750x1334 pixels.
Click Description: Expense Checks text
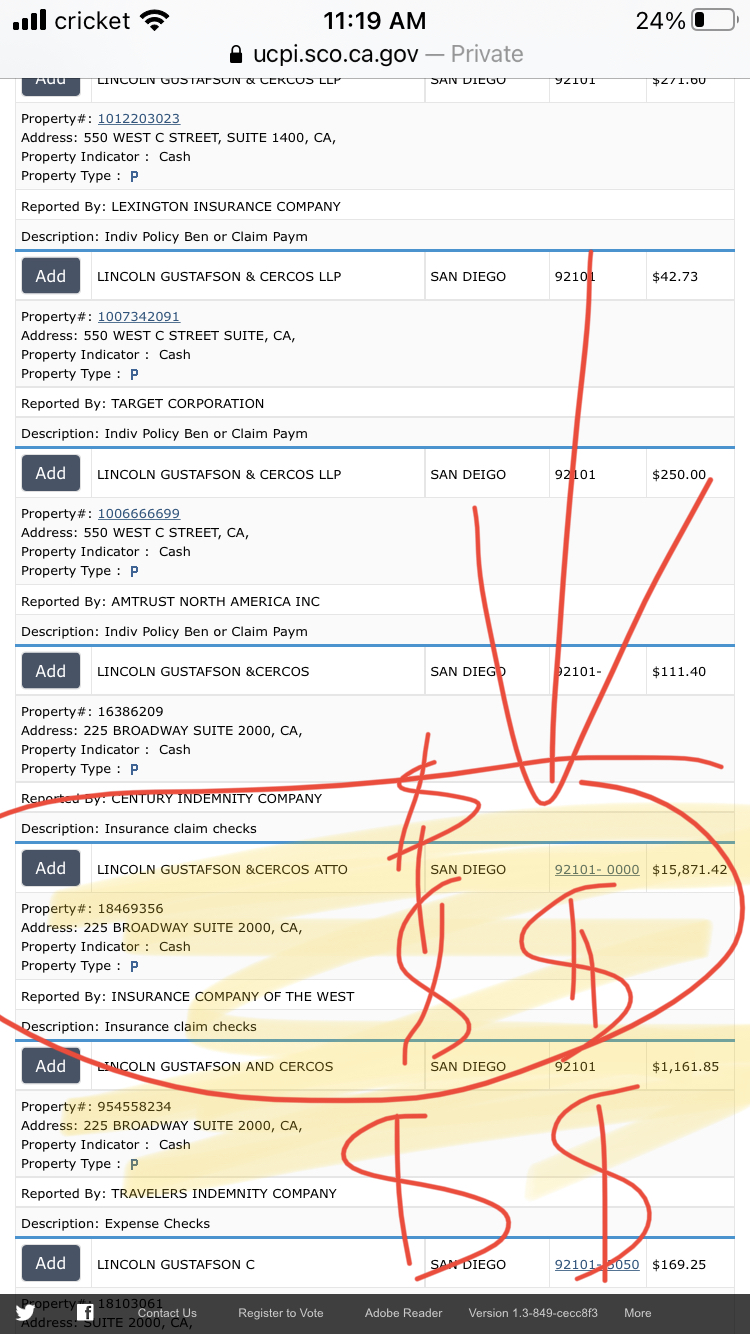pos(116,1224)
